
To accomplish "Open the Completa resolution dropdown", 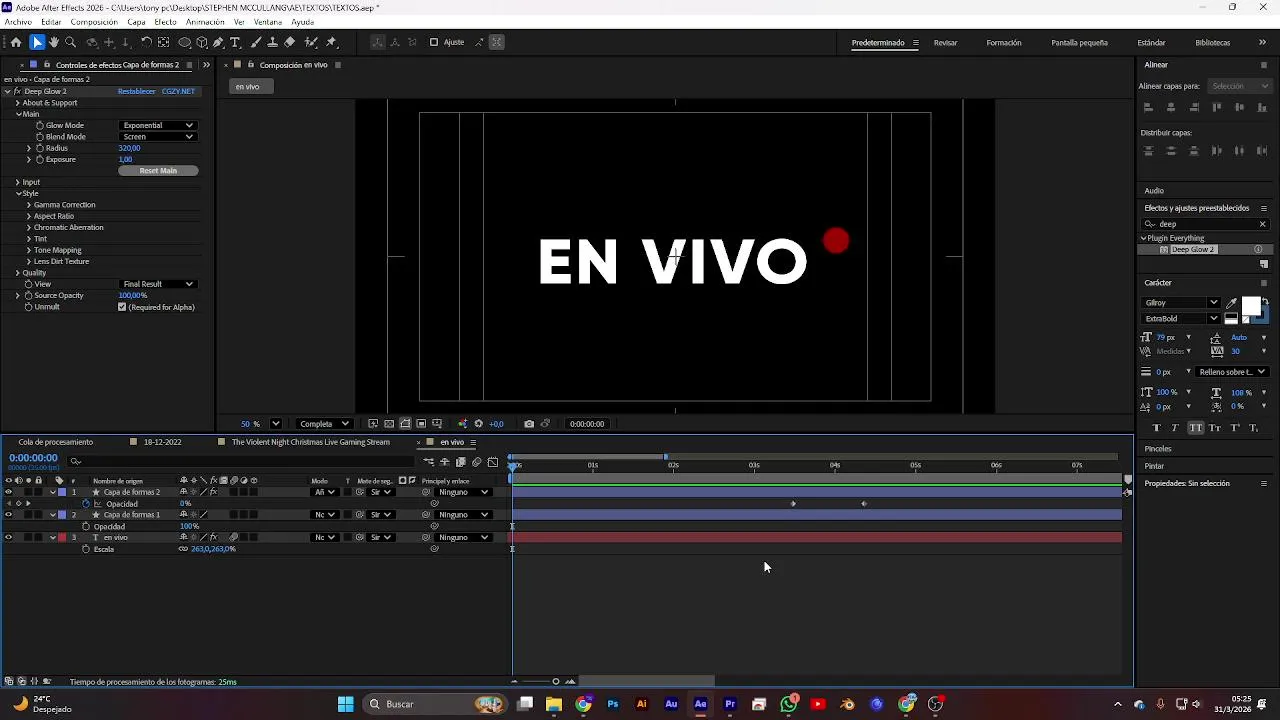I will (x=324, y=424).
